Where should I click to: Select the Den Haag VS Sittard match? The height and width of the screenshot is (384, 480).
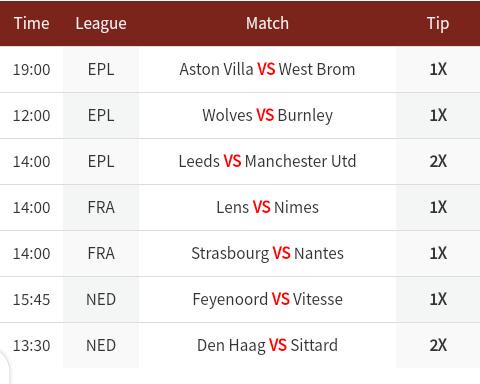tap(267, 346)
